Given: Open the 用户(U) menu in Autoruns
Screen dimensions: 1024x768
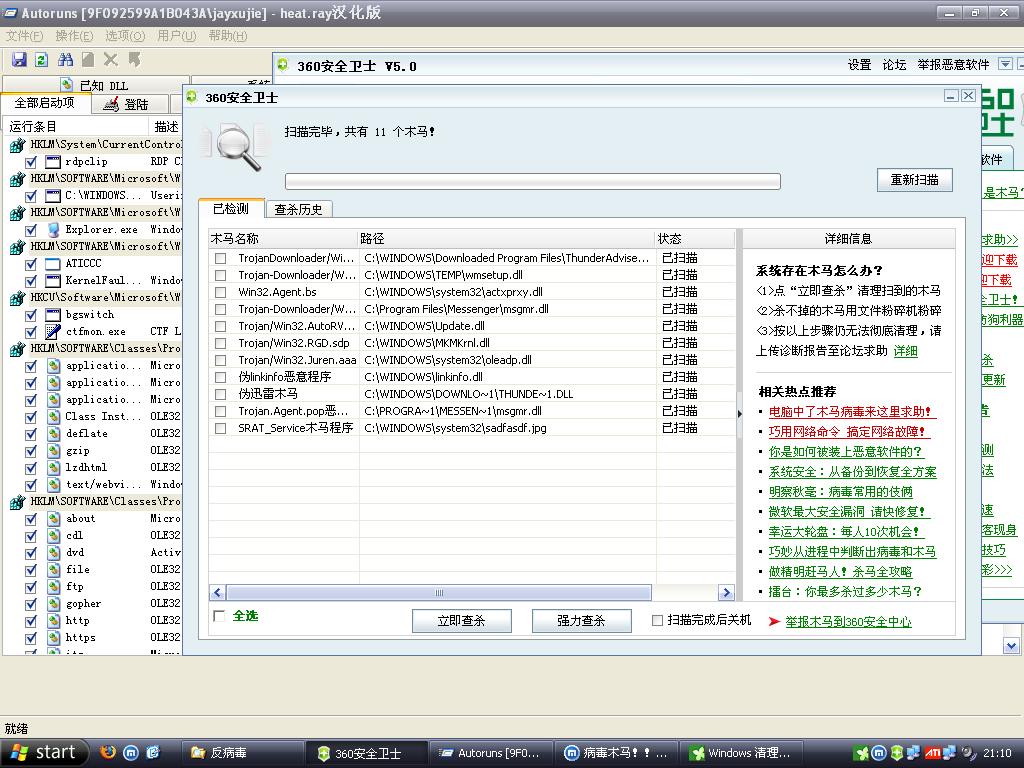Looking at the screenshot, I should point(176,36).
